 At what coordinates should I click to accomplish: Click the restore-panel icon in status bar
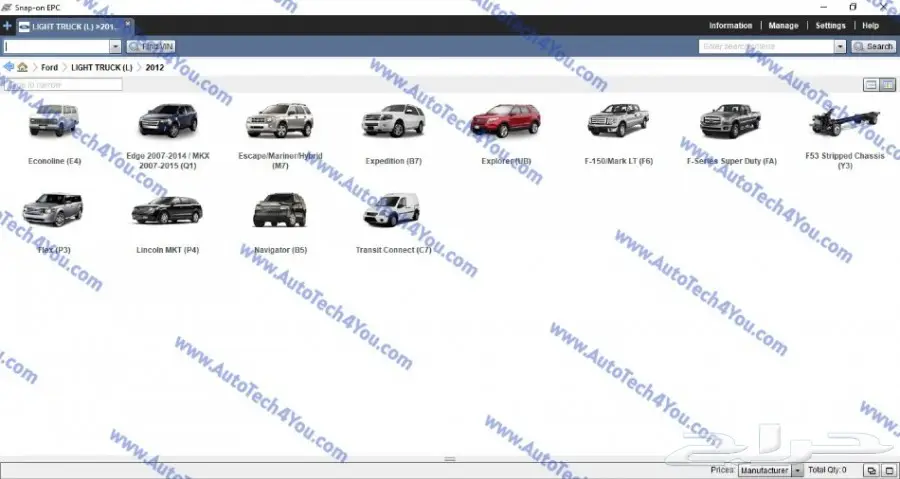[871, 471]
